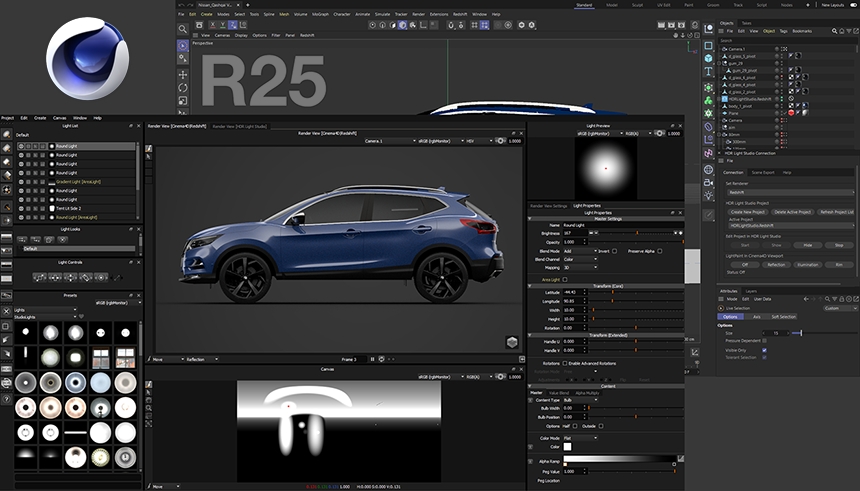Viewport: 860px width, 491px height.
Task: Toggle the Invert checkbox in Light Properties
Action: pyautogui.click(x=614, y=251)
